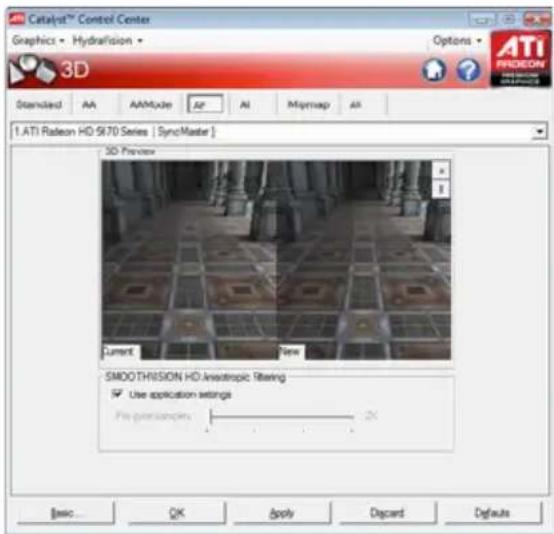Click the Home icon in the red banner

[434, 69]
